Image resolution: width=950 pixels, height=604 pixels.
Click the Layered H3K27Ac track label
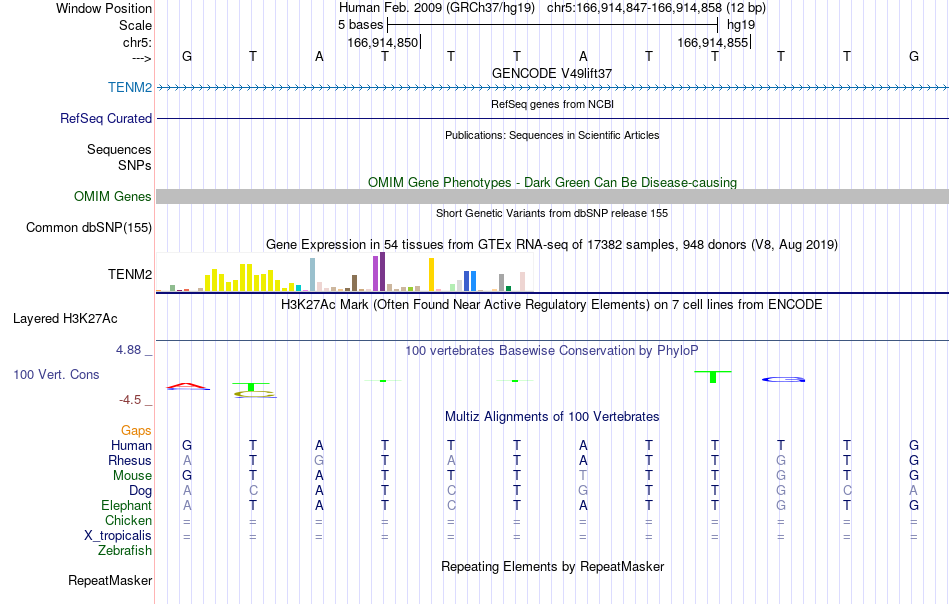(x=65, y=319)
